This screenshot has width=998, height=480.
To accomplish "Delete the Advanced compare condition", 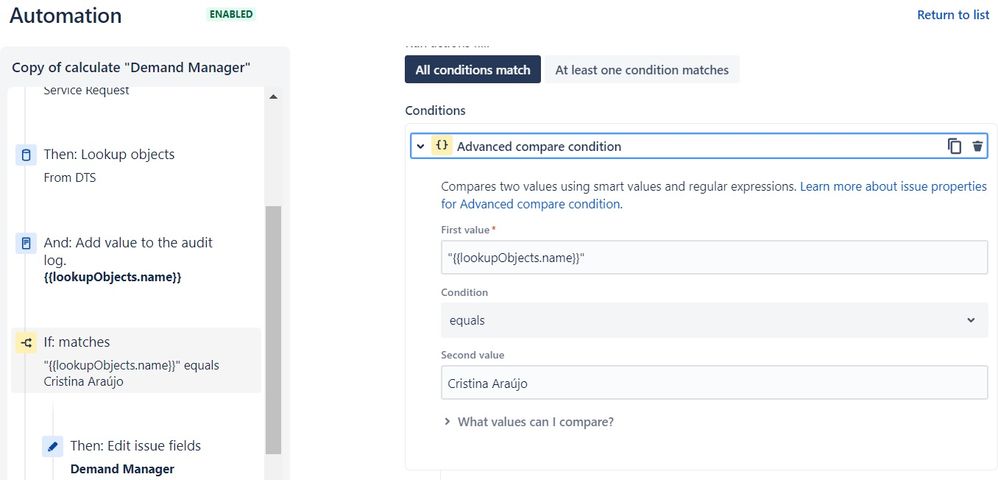I will tap(978, 146).
